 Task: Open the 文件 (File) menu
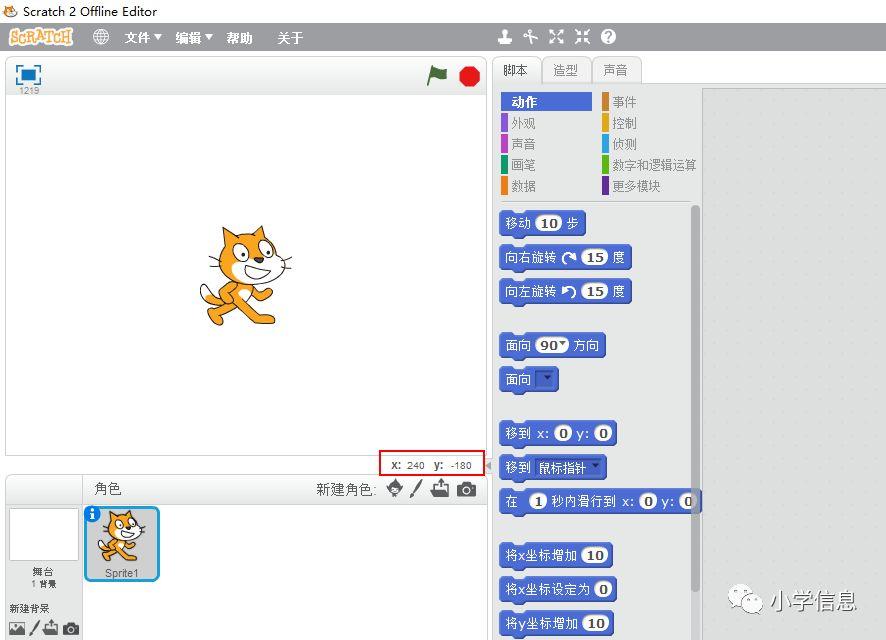pyautogui.click(x=143, y=38)
